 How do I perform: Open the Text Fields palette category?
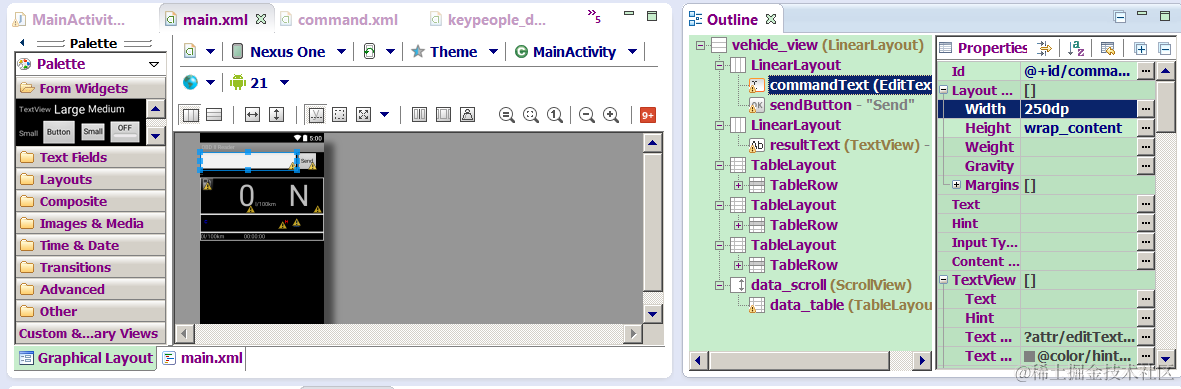90,157
